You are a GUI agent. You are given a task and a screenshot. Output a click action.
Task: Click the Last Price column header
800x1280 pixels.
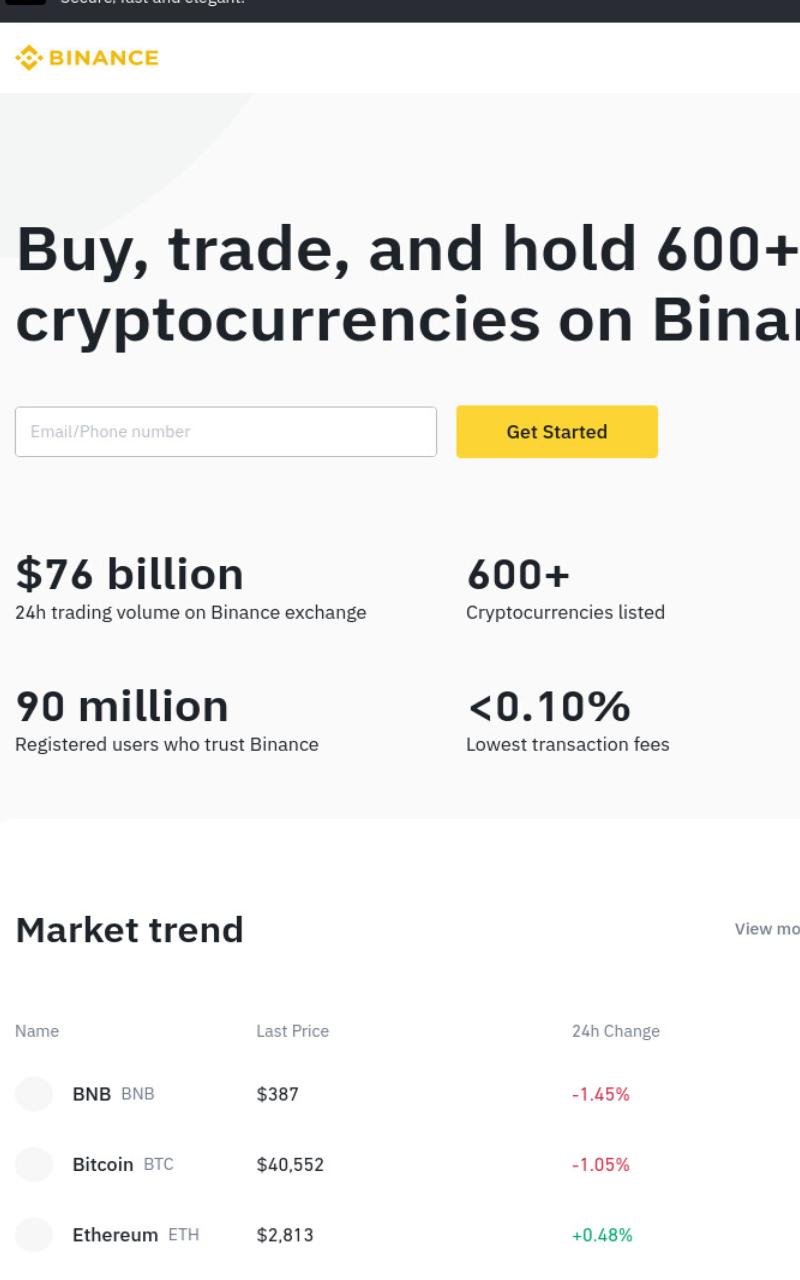pos(292,1031)
